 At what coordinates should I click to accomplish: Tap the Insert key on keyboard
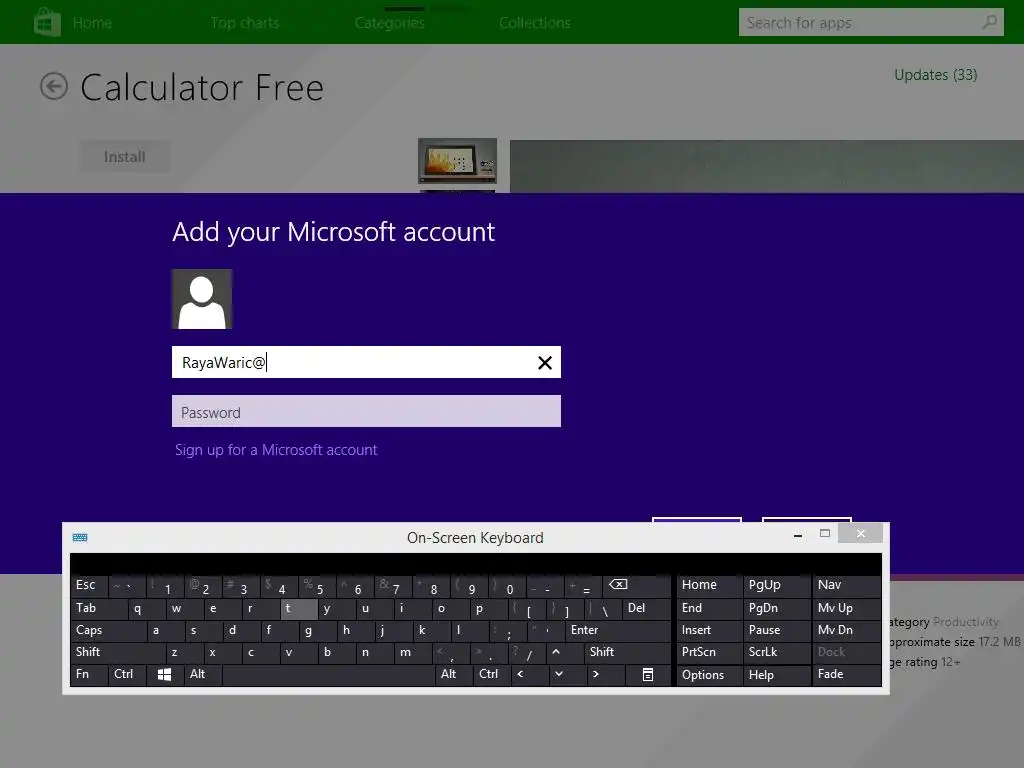pyautogui.click(x=709, y=630)
